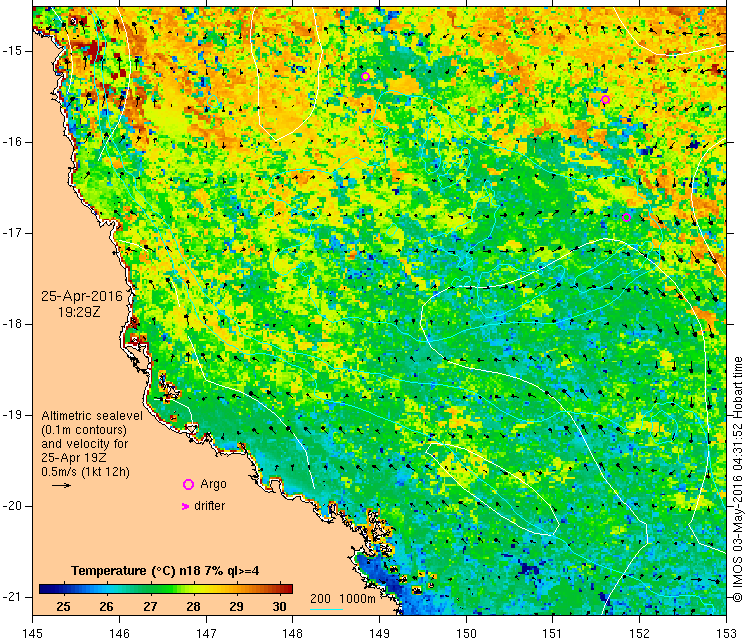Click the IMOS copyright timestamp text
Viewport: 750px width, 640px height.
[738, 480]
